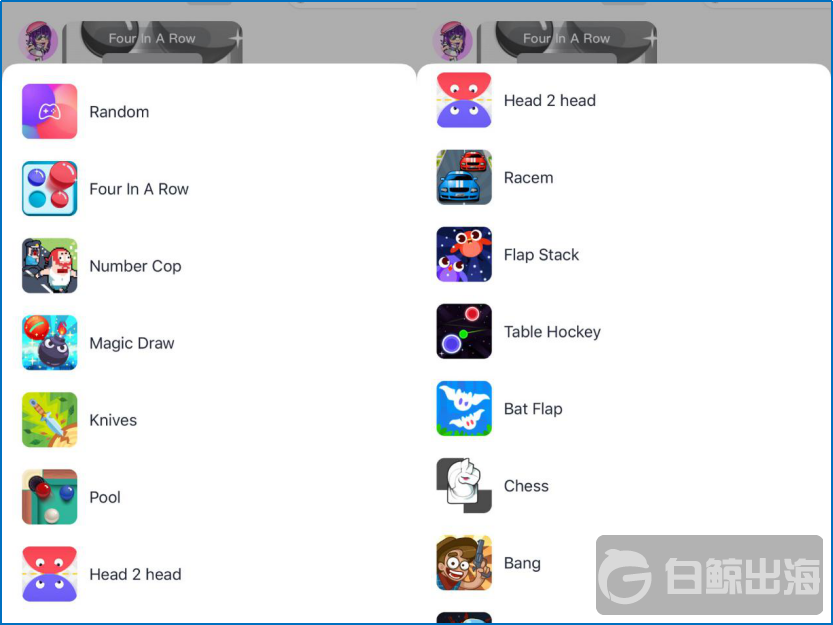Select the Table Hockey icon
The image size is (833, 625).
point(464,332)
